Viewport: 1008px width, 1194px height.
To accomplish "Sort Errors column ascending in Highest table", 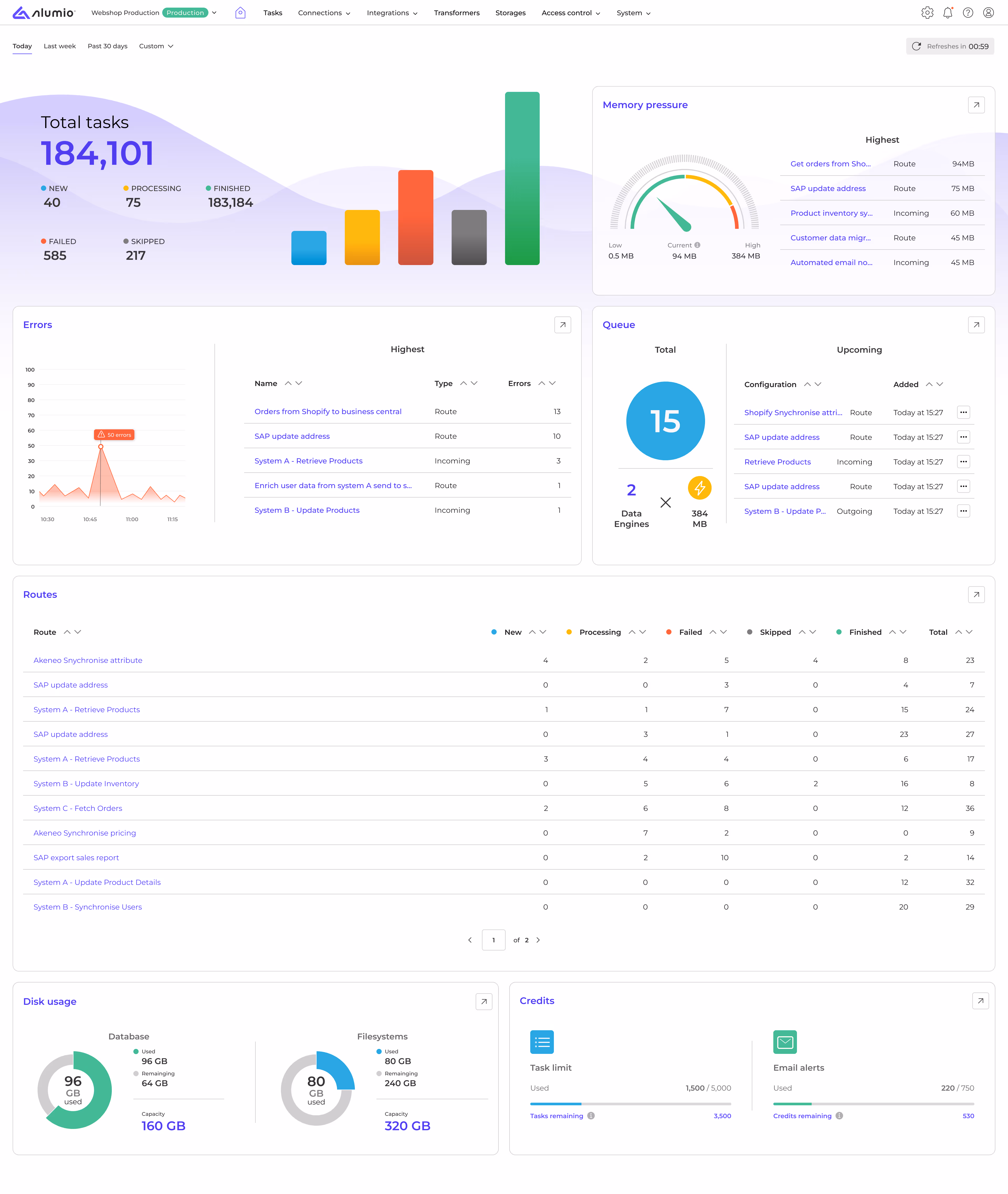I will pyautogui.click(x=542, y=383).
